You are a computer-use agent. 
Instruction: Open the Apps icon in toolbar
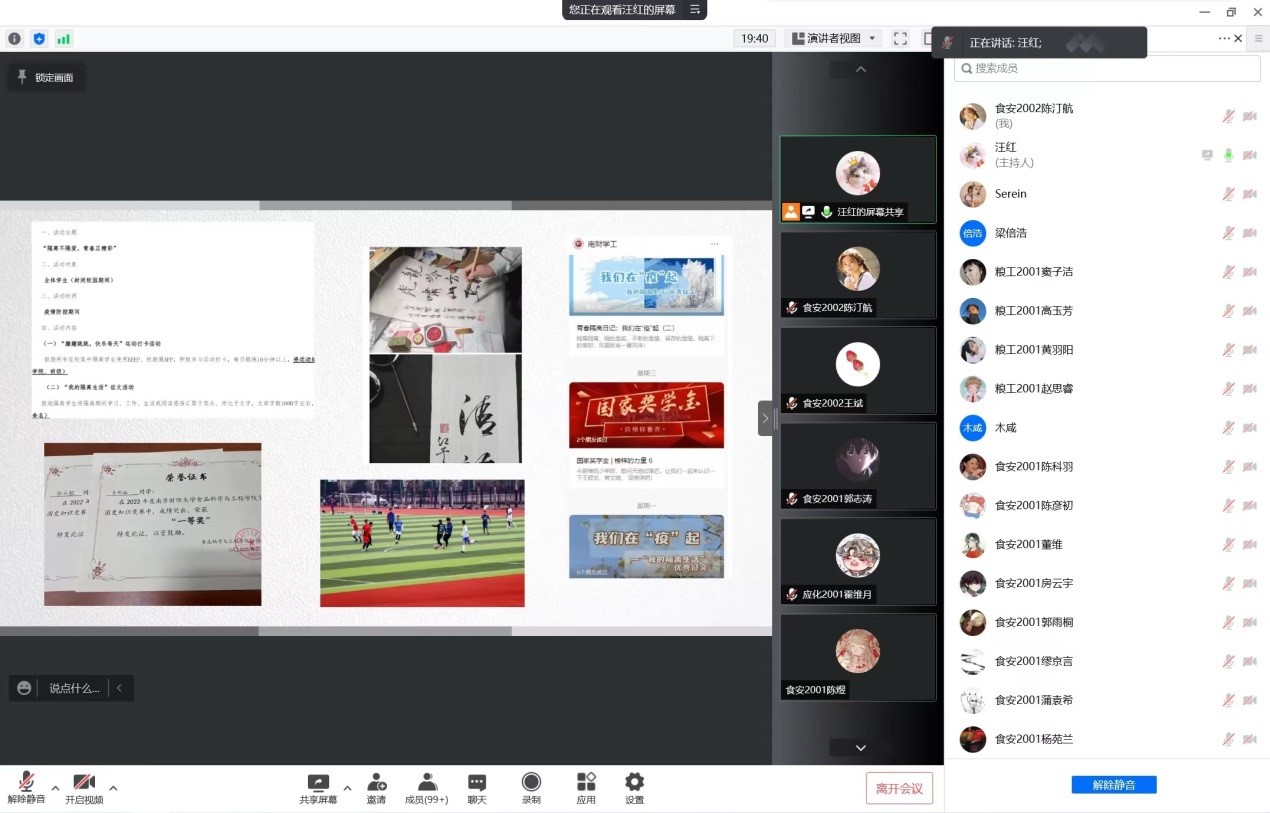(x=586, y=783)
